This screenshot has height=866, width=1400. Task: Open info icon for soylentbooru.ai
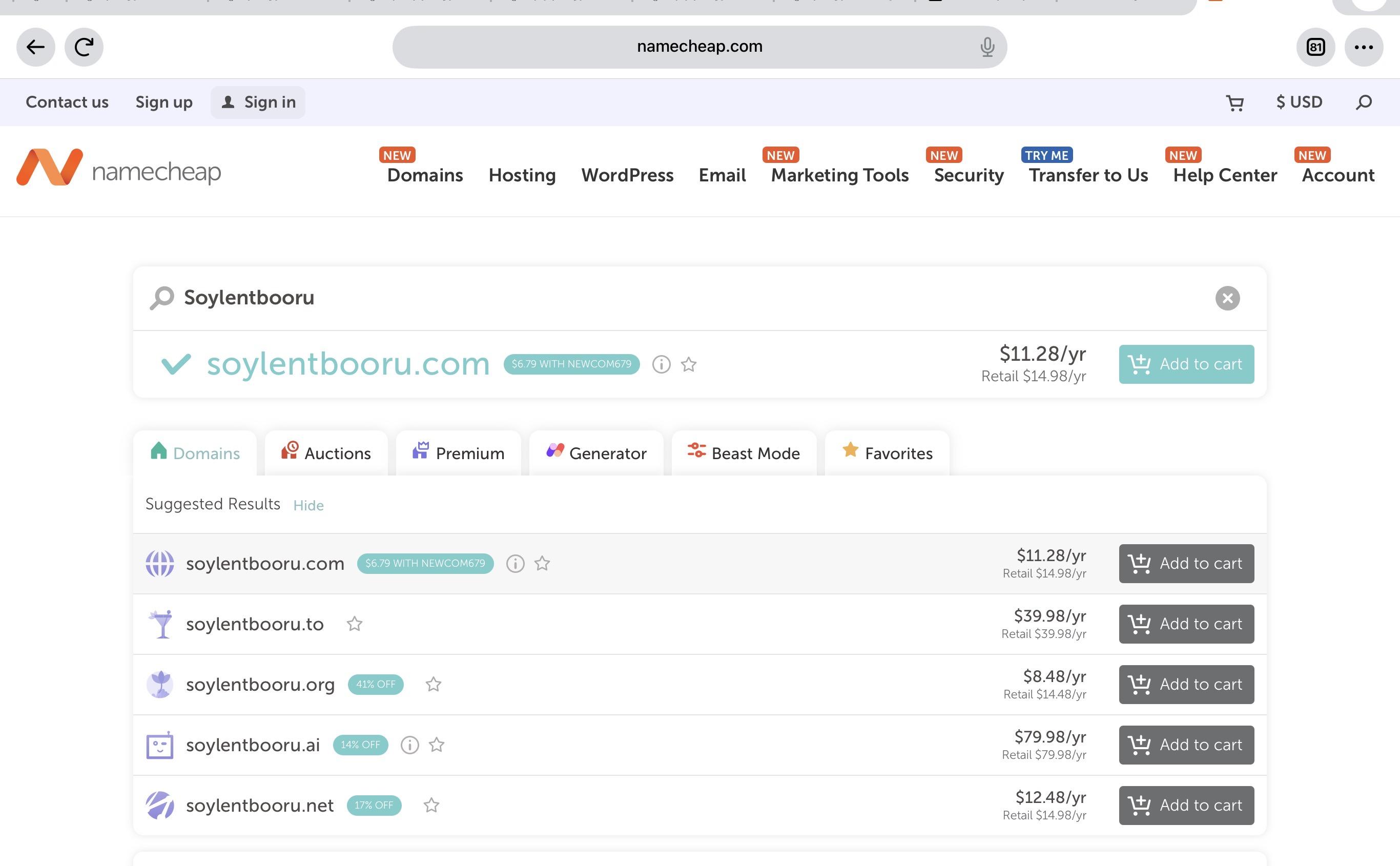(x=410, y=745)
